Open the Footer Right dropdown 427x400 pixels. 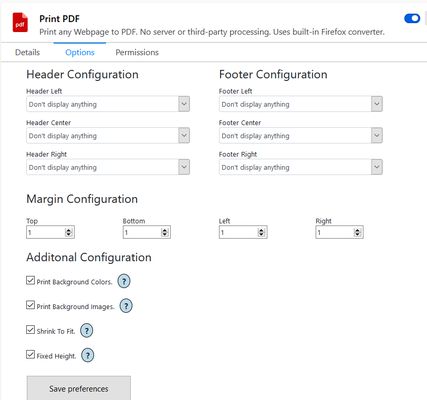tap(301, 167)
